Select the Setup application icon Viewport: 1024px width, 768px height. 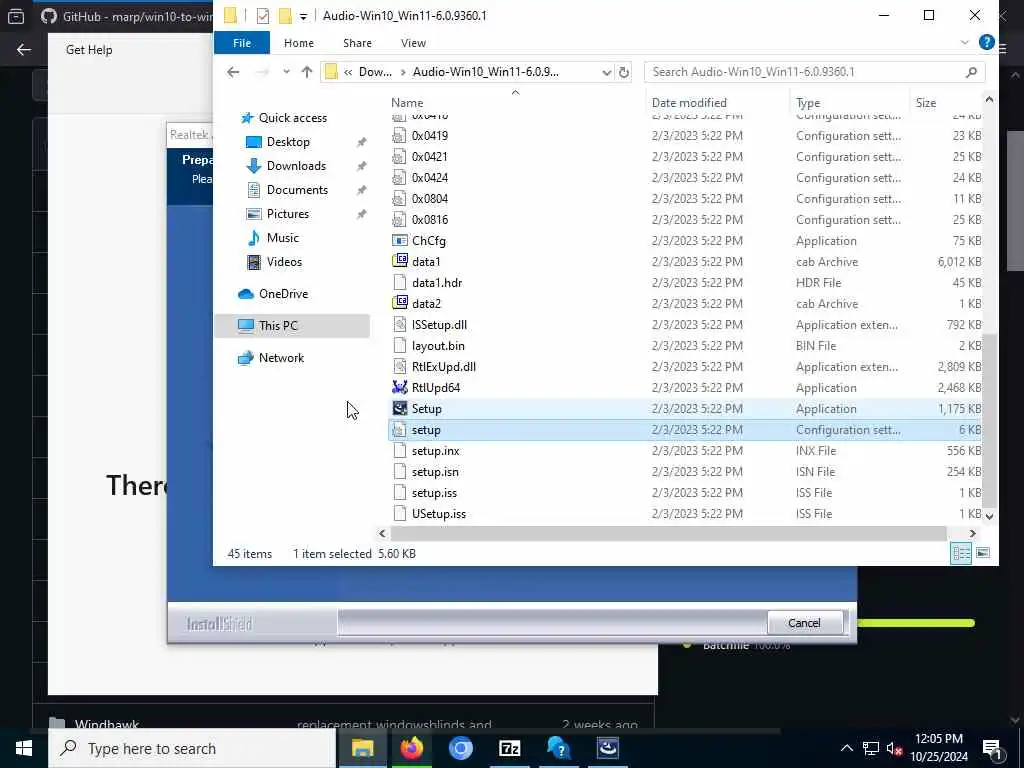400,409
